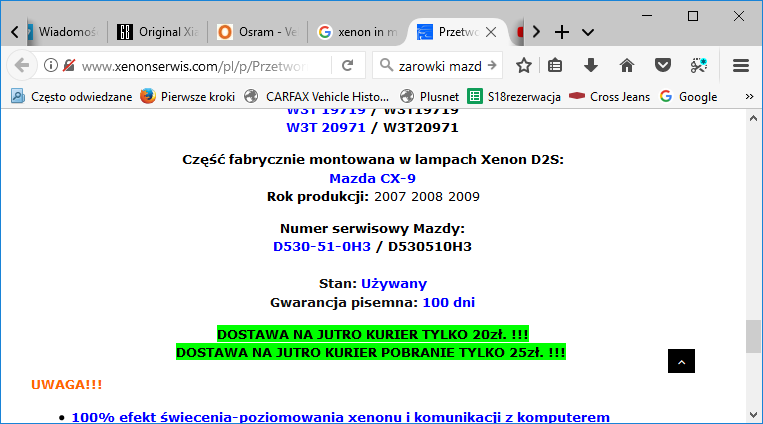The height and width of the screenshot is (424, 763).
Task: Reload the current page
Action: point(347,66)
